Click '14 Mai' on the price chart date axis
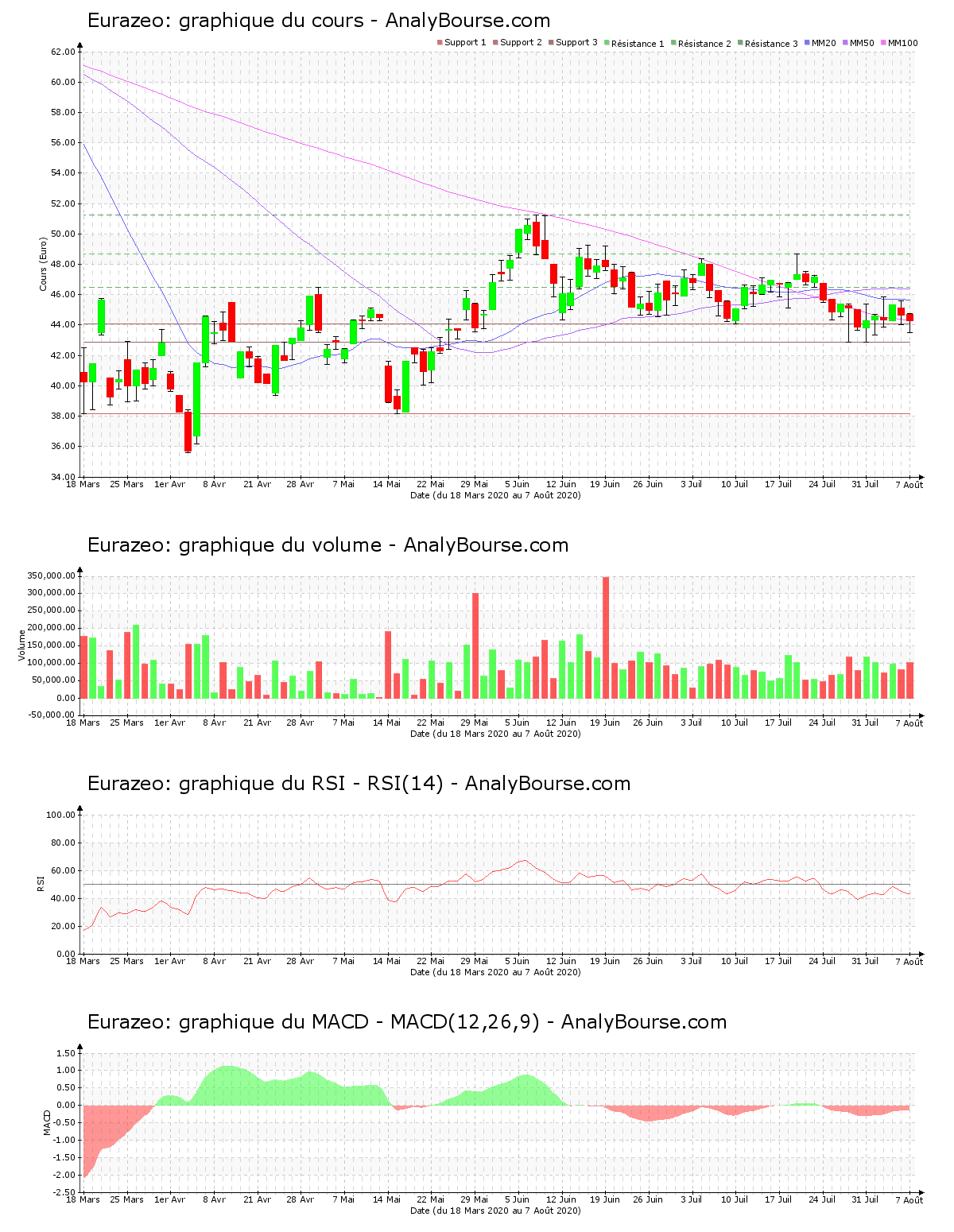The height and width of the screenshot is (1232, 954). click(387, 485)
